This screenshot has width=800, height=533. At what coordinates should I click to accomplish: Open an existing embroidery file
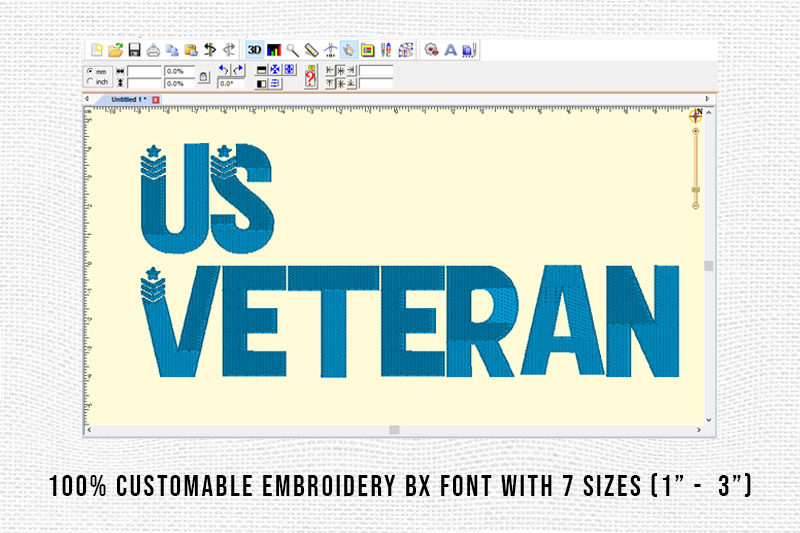point(116,50)
